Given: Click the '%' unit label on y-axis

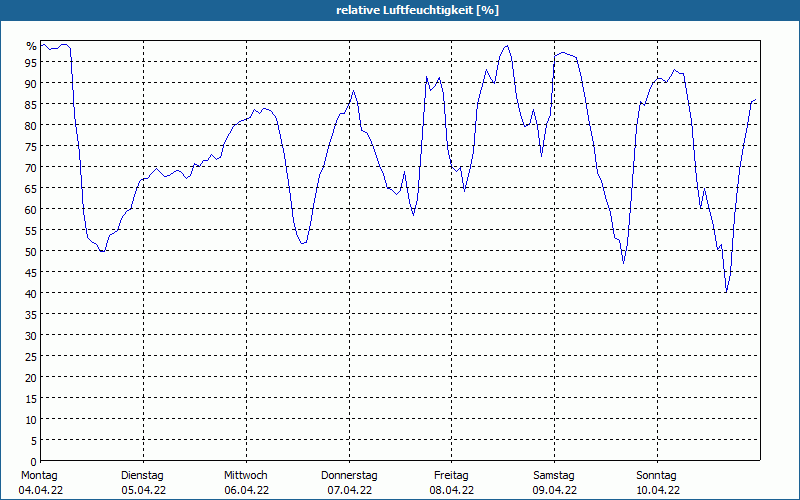Looking at the screenshot, I should click(x=32, y=46).
